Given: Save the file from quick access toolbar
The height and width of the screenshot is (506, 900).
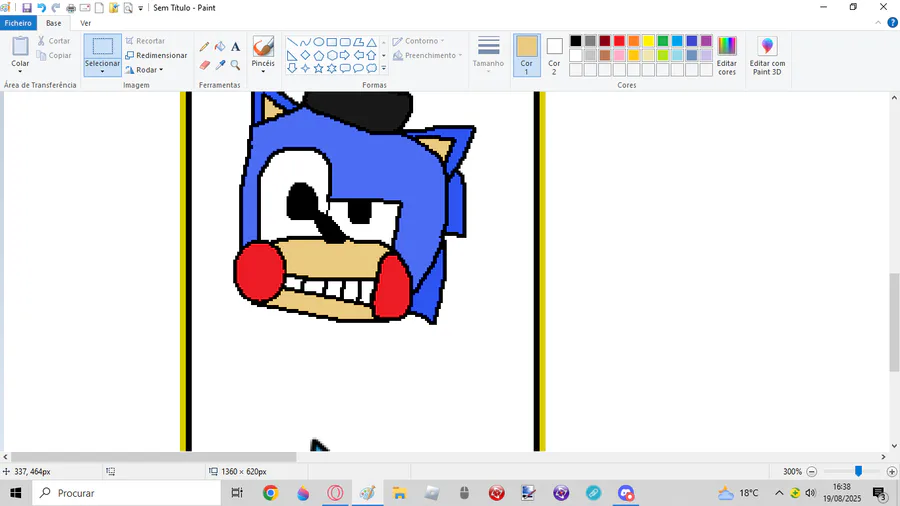Looking at the screenshot, I should coord(26,8).
